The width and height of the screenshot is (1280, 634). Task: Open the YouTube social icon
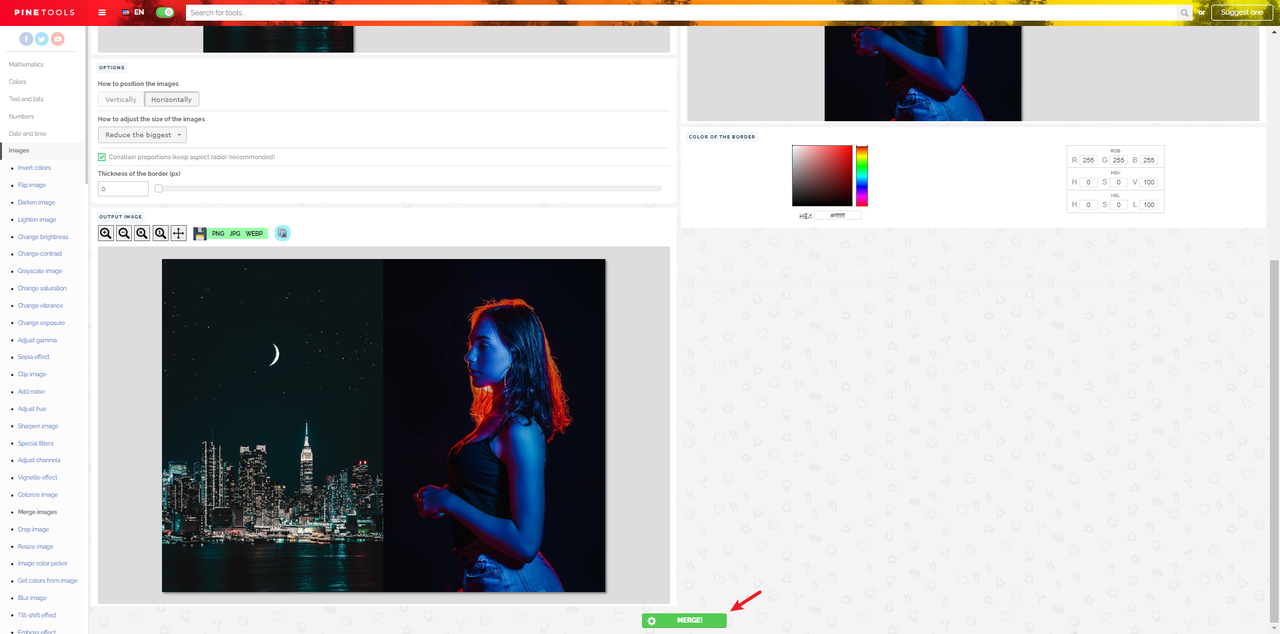point(57,39)
